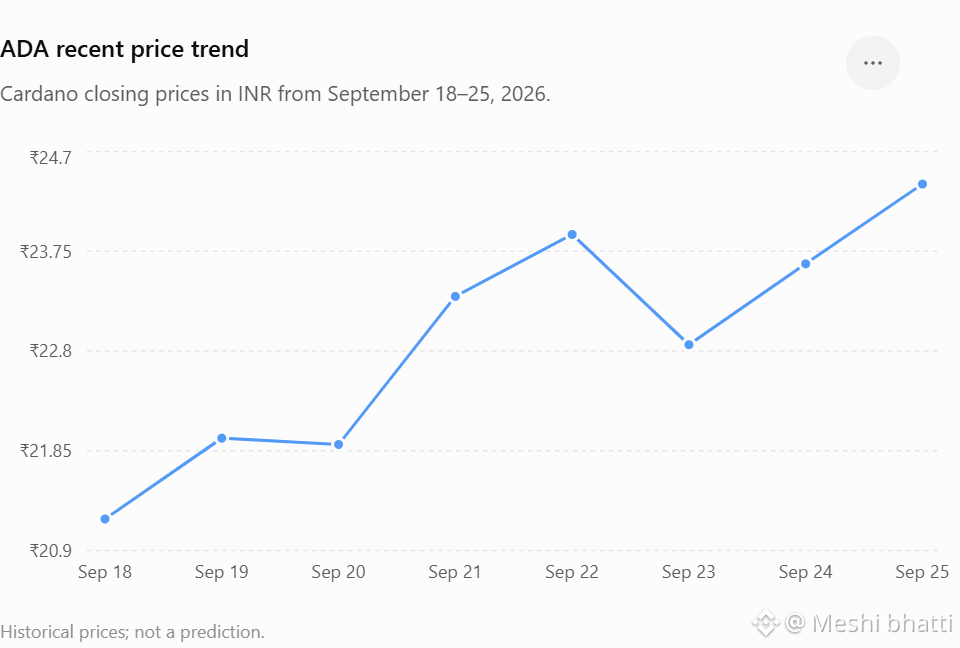Click the ₹23.75 axis label

(45, 252)
